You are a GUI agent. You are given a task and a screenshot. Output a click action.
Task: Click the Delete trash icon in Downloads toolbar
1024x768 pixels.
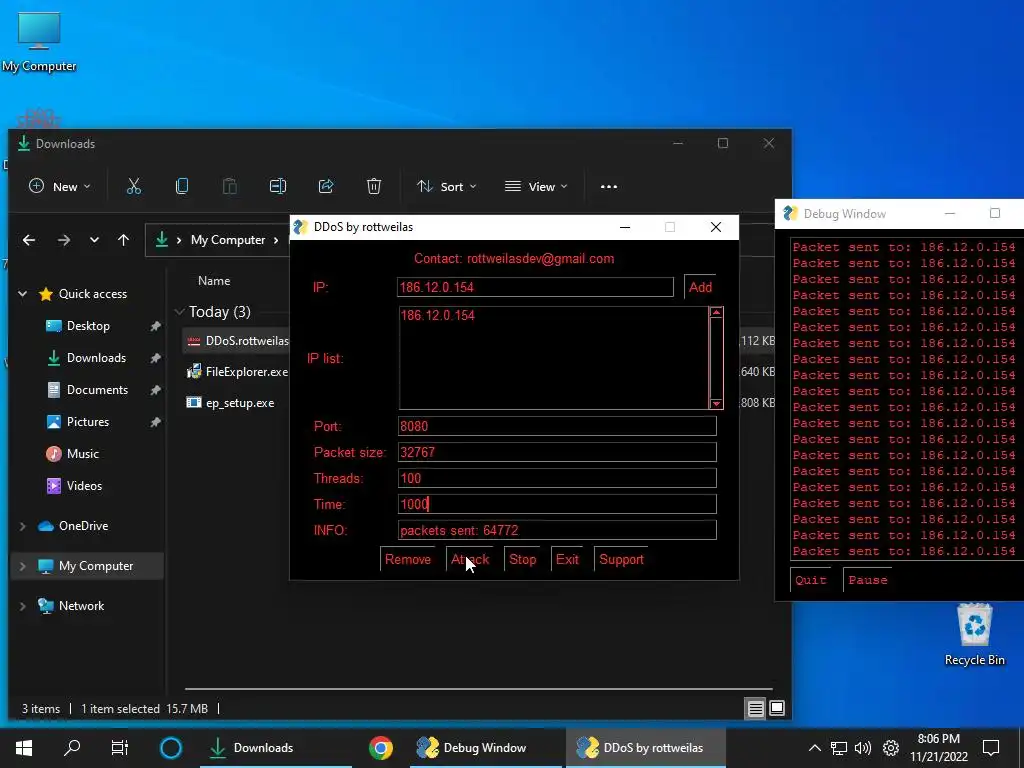pos(374,187)
